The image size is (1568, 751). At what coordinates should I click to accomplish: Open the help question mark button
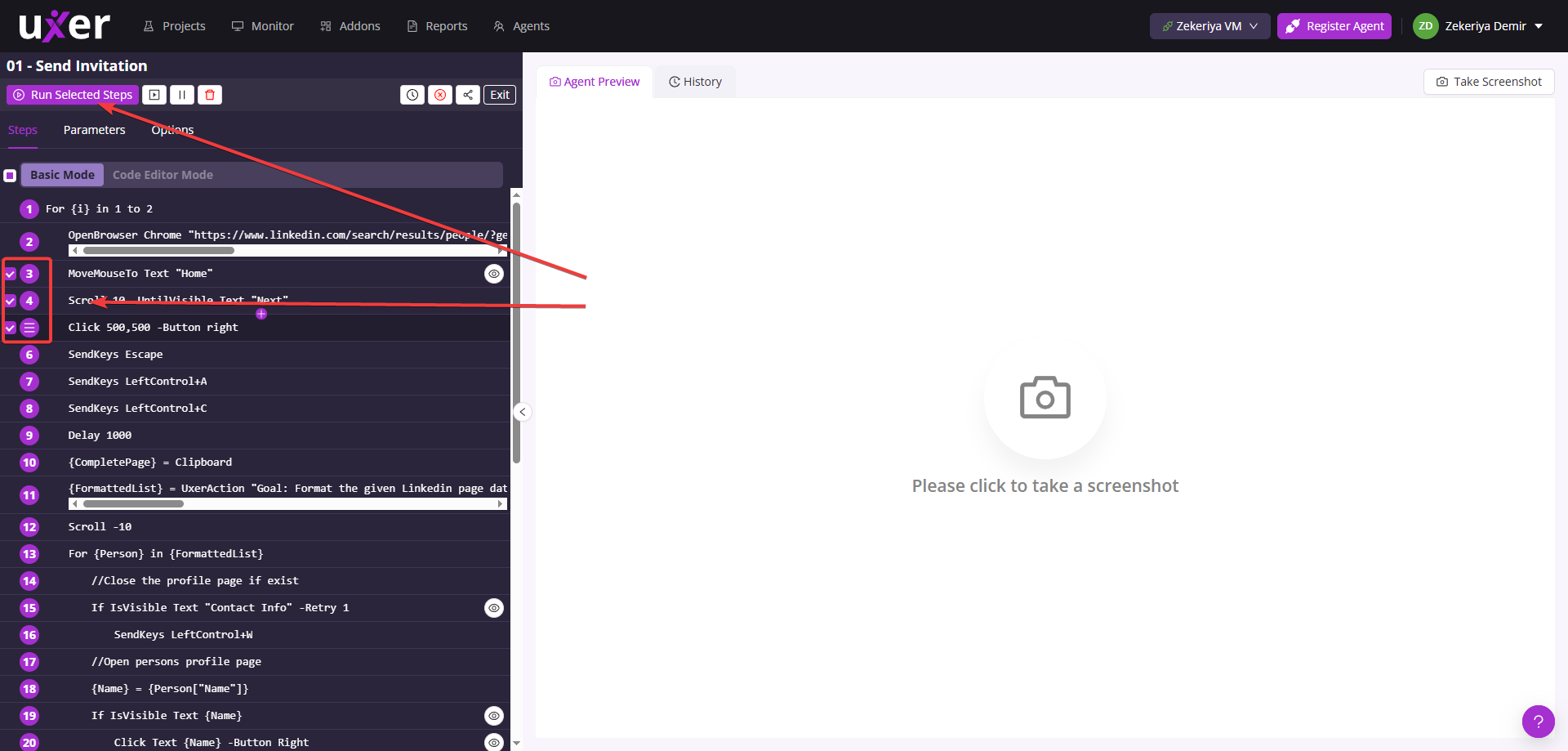point(1538,722)
